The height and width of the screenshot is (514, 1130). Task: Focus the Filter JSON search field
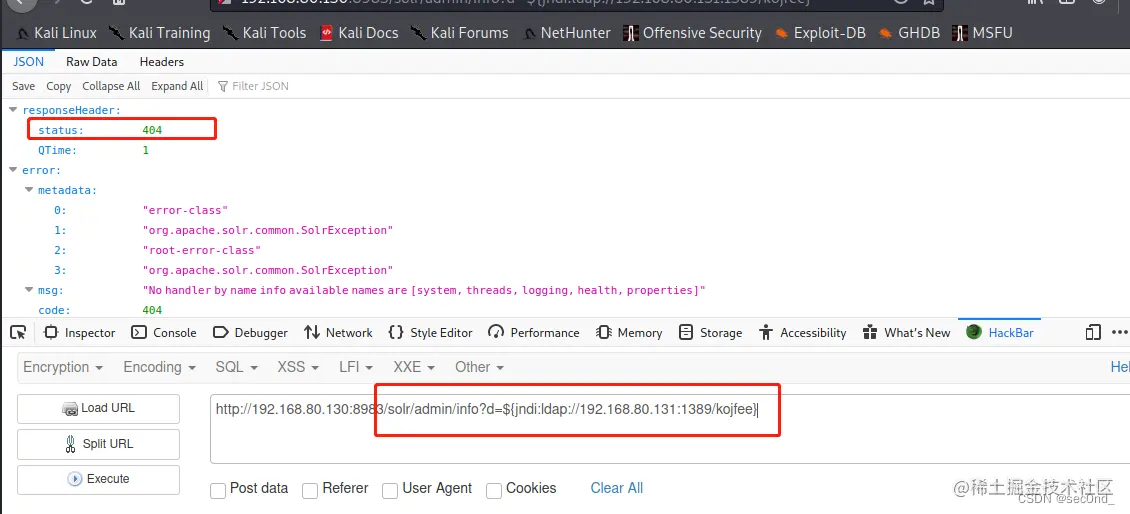tap(261, 86)
